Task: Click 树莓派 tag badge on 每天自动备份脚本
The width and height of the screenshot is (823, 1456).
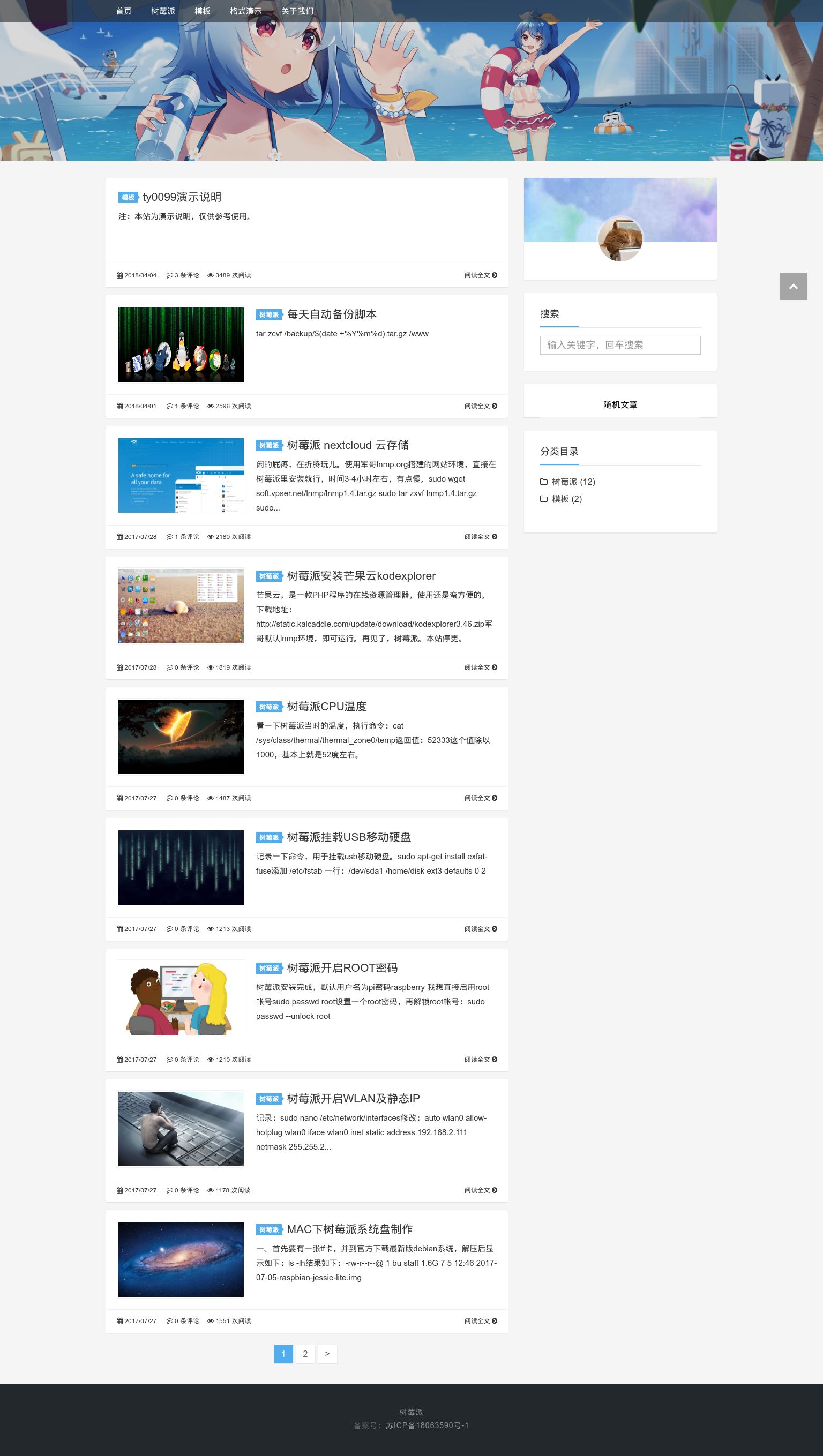Action: [x=269, y=315]
